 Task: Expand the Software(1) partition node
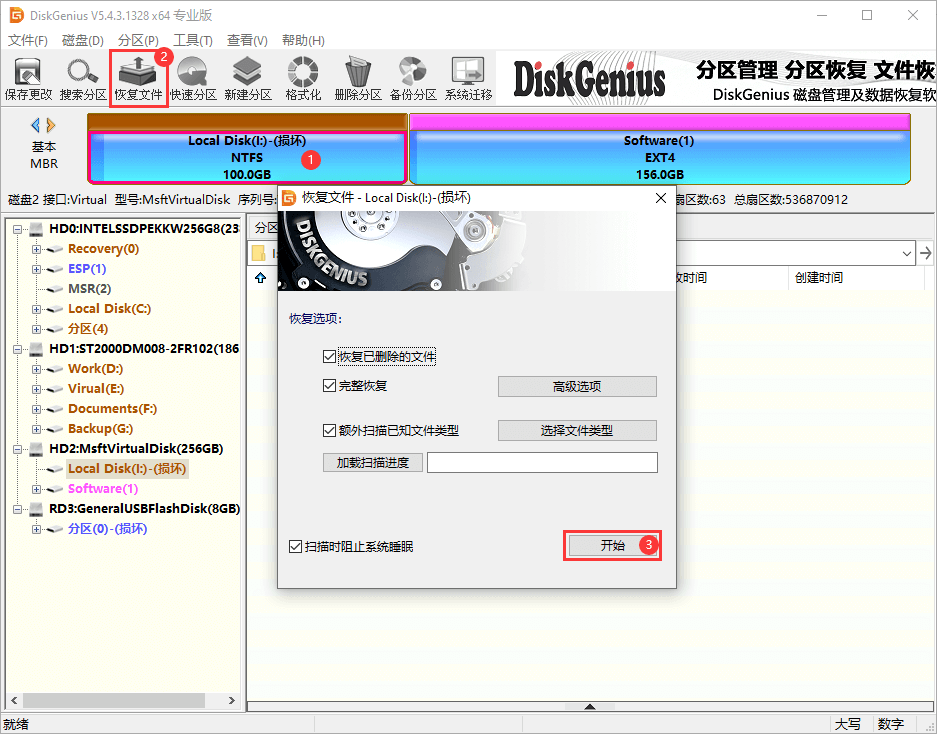[36, 489]
